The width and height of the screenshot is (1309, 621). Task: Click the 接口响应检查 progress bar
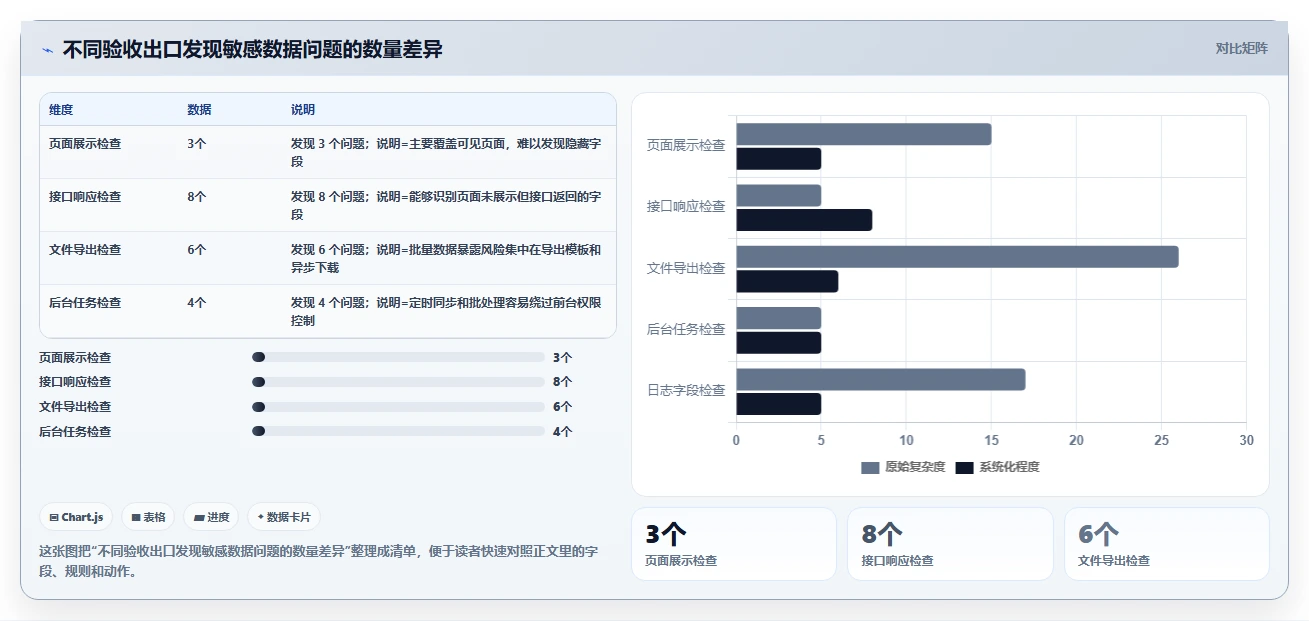pyautogui.click(x=398, y=382)
